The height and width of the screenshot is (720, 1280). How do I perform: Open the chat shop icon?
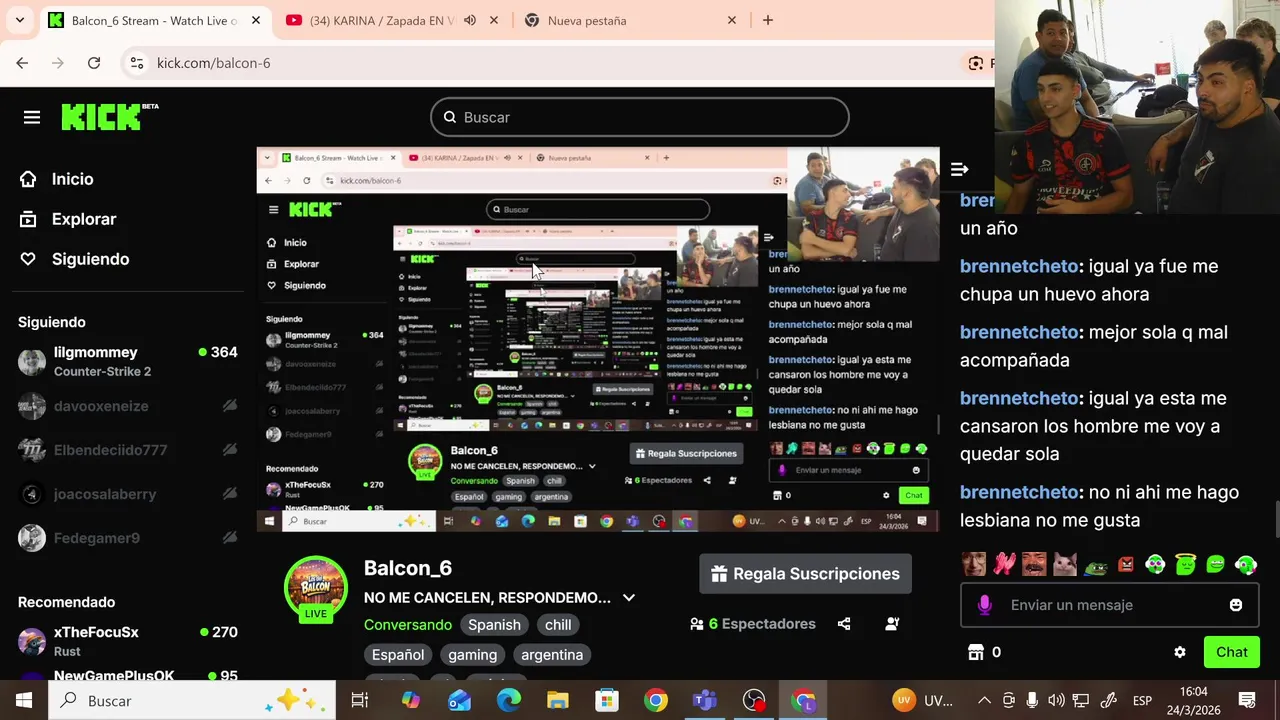[x=976, y=652]
